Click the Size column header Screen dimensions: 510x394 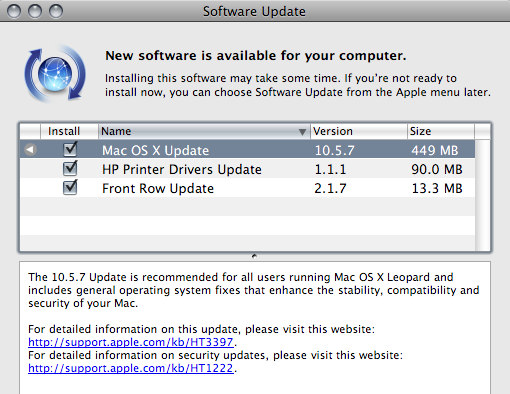pos(441,131)
